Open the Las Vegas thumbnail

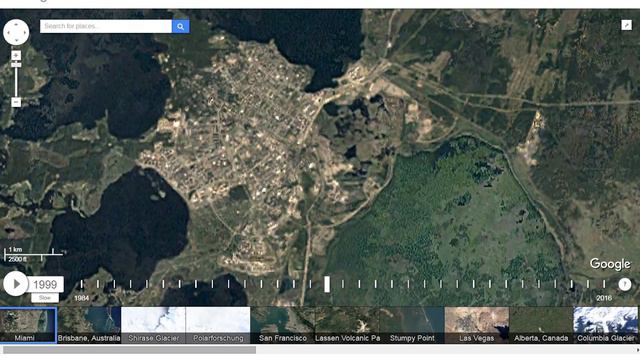click(476, 325)
